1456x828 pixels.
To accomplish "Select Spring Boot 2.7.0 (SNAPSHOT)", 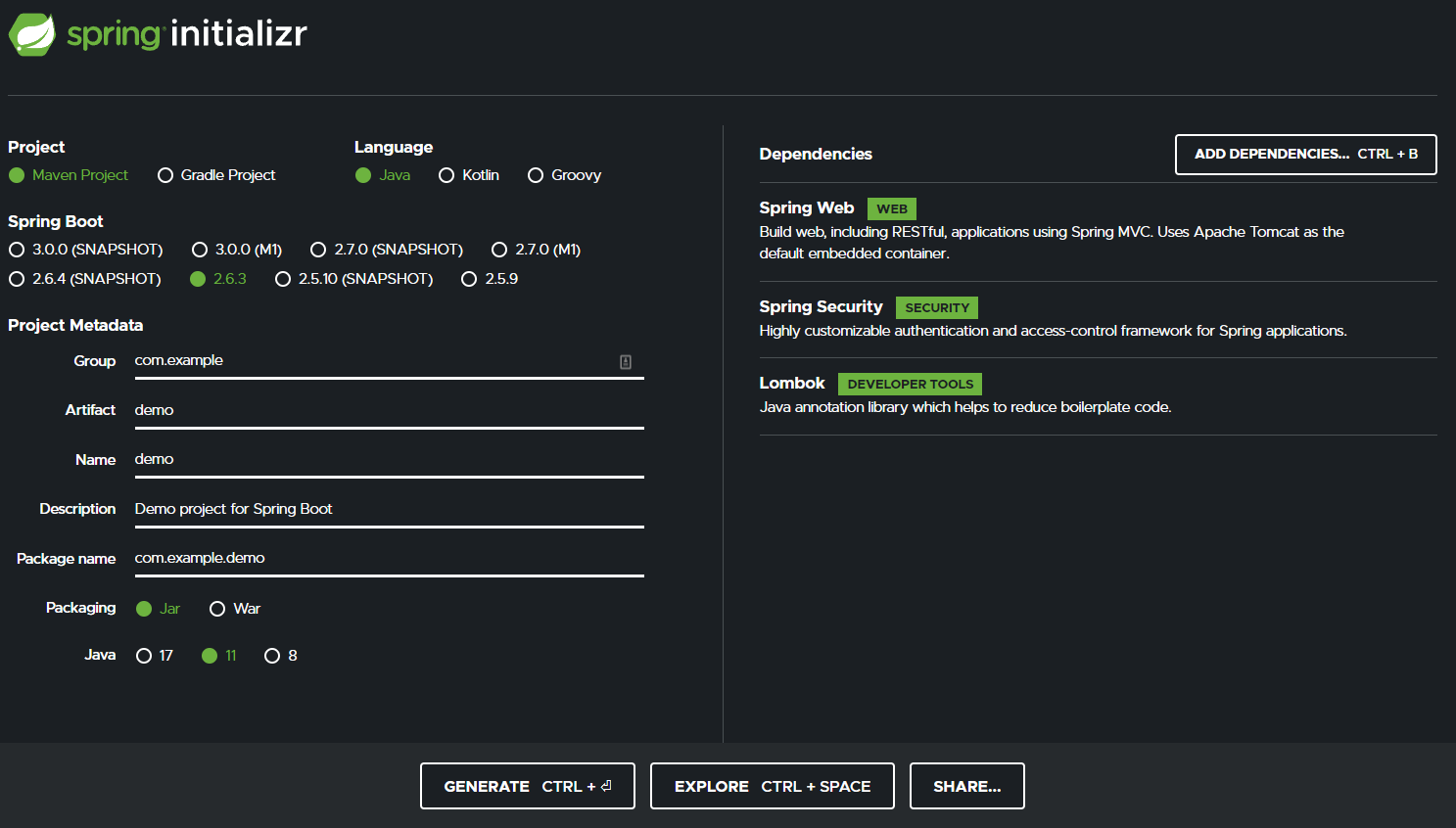I will tap(387, 250).
